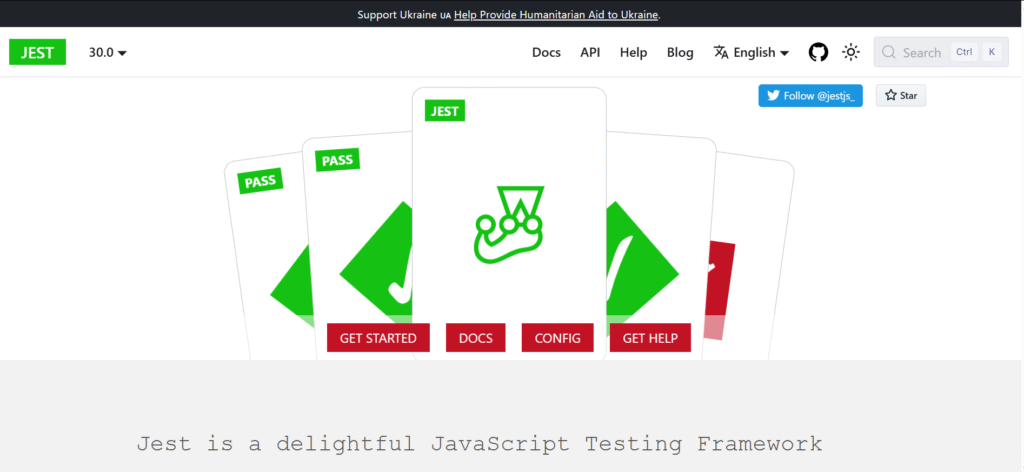Open the Jest GitHub repository icon
Image resolution: width=1024 pixels, height=472 pixels.
click(x=818, y=52)
